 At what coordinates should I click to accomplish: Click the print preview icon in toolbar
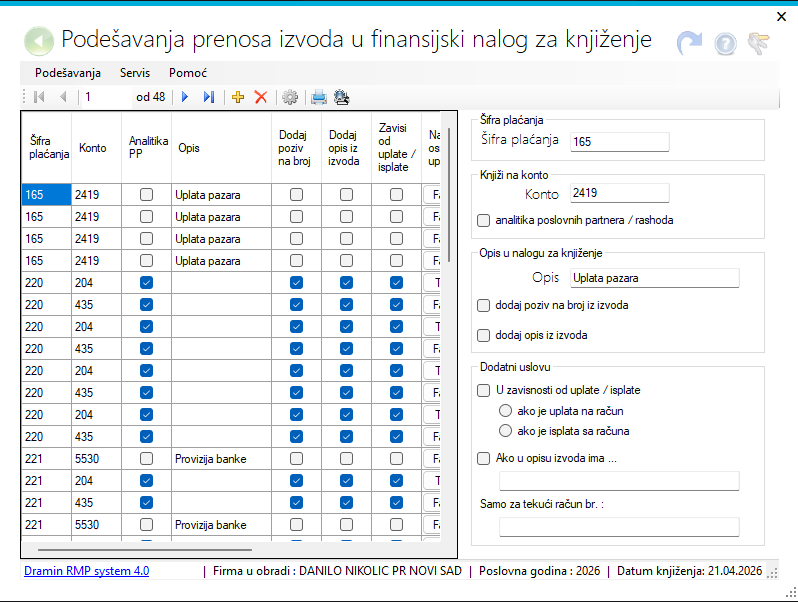tap(341, 97)
